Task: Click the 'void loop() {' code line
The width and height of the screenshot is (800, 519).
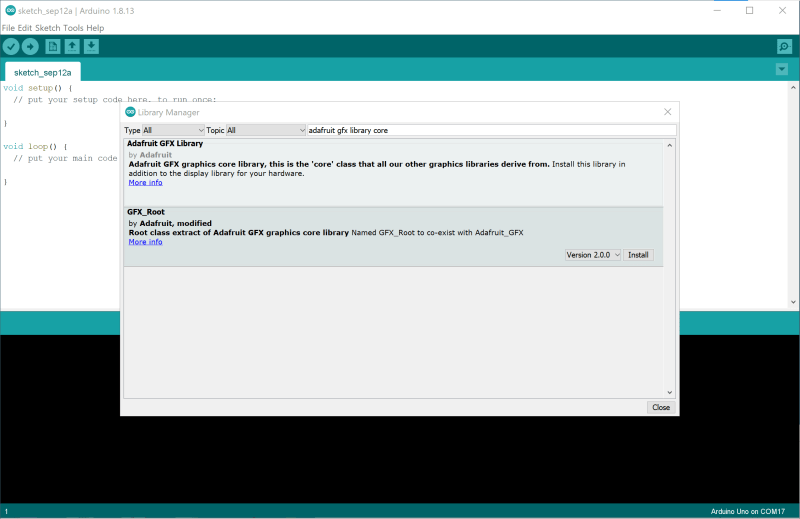Action: [x=35, y=146]
